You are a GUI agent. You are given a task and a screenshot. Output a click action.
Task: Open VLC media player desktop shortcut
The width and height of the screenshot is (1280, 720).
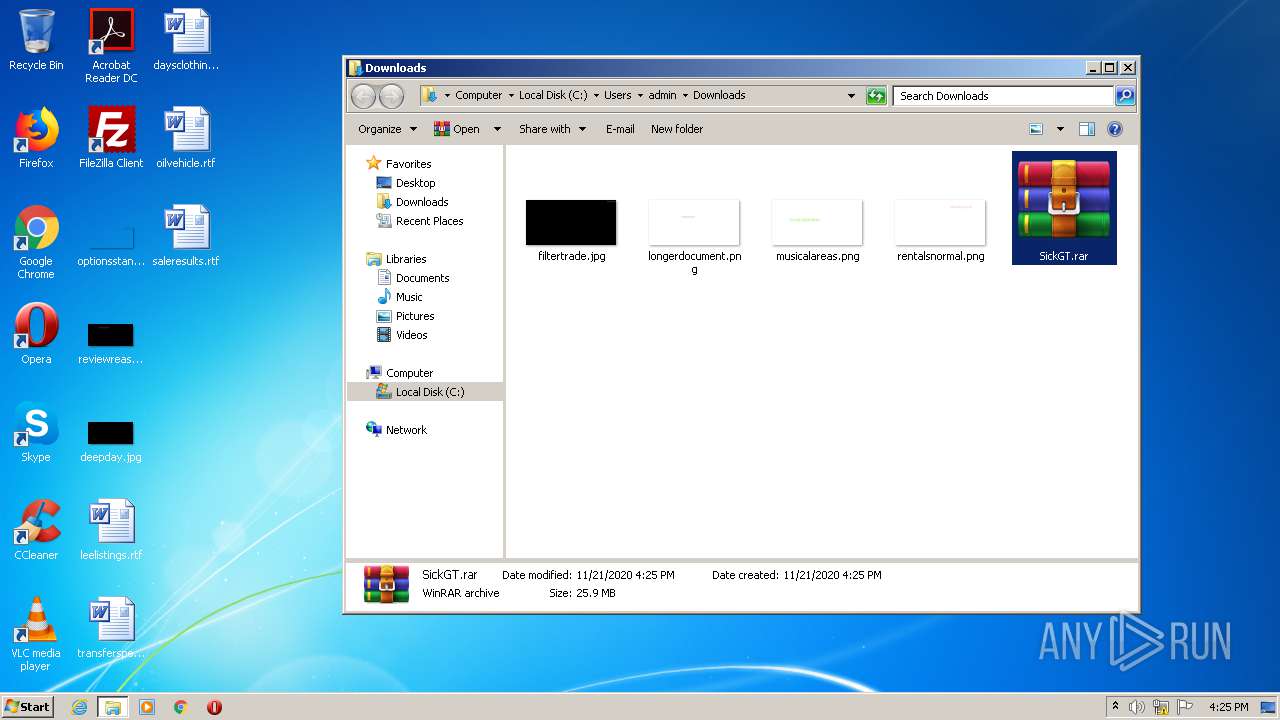point(36,635)
